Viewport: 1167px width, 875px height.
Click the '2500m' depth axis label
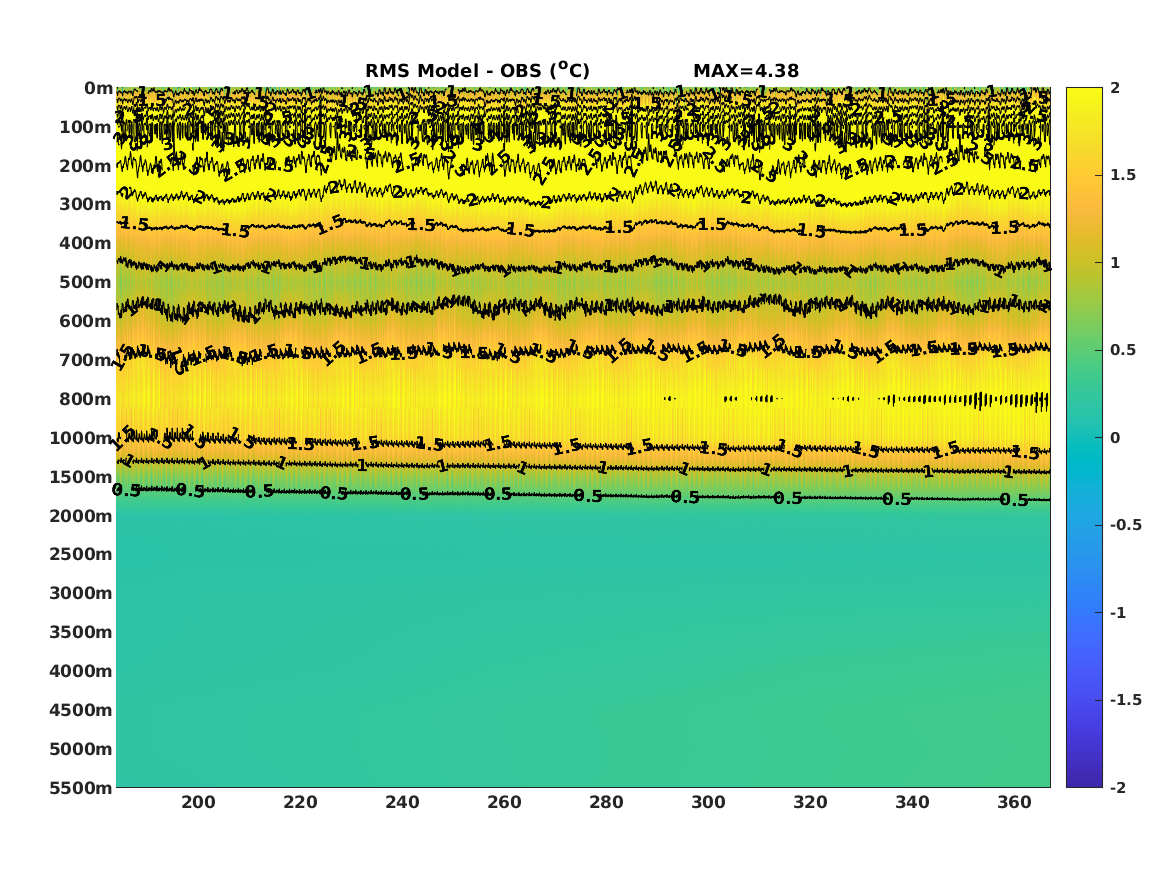(x=81, y=554)
